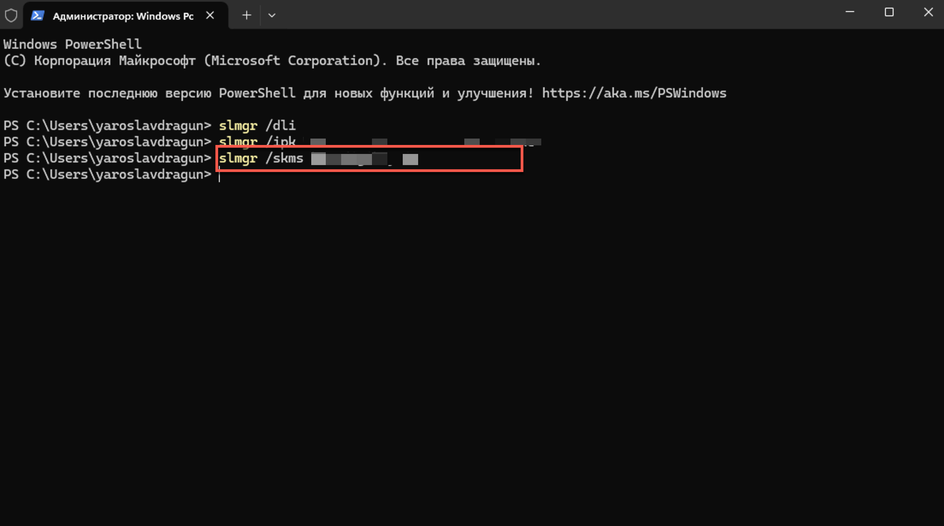This screenshot has height=526, width=944.
Task: Click the slmgr /dli command text
Action: pyautogui.click(x=257, y=126)
